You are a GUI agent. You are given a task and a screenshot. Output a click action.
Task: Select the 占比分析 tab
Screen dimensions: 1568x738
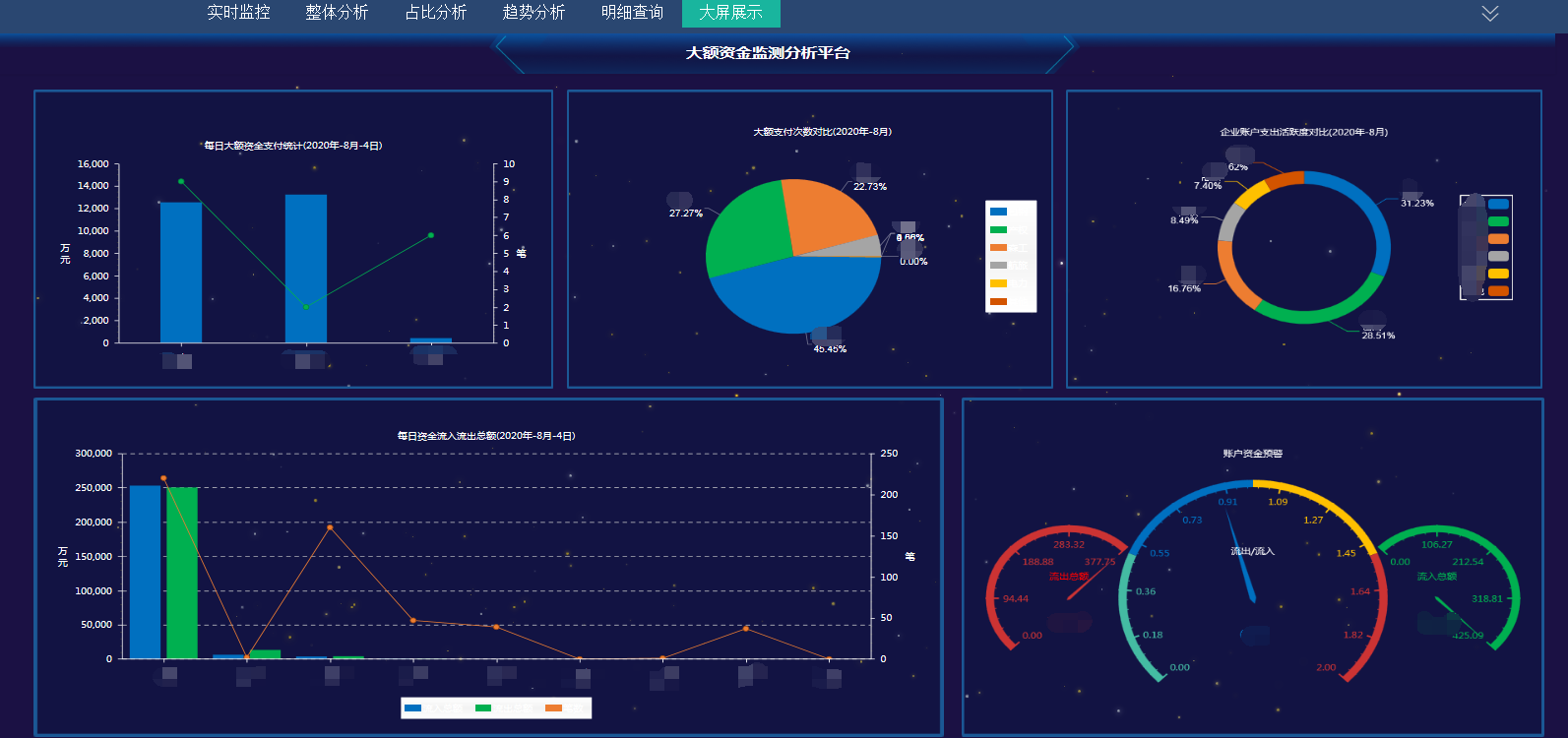(x=435, y=13)
